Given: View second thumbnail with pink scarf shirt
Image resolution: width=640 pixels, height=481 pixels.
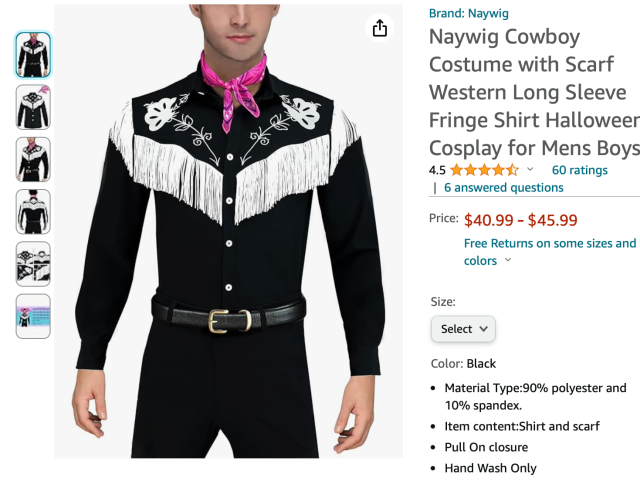Looking at the screenshot, I should [x=33, y=107].
